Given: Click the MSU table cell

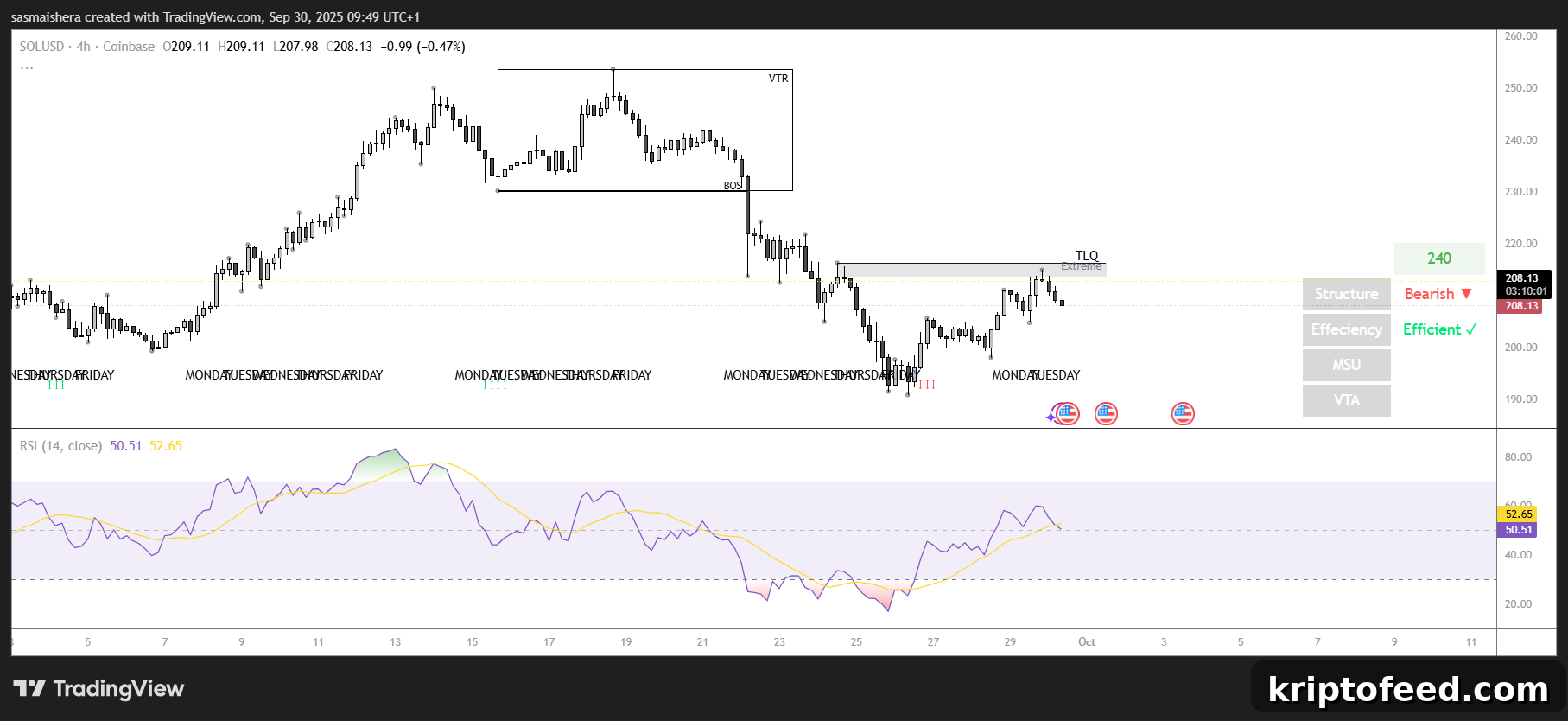Looking at the screenshot, I should tap(1347, 365).
